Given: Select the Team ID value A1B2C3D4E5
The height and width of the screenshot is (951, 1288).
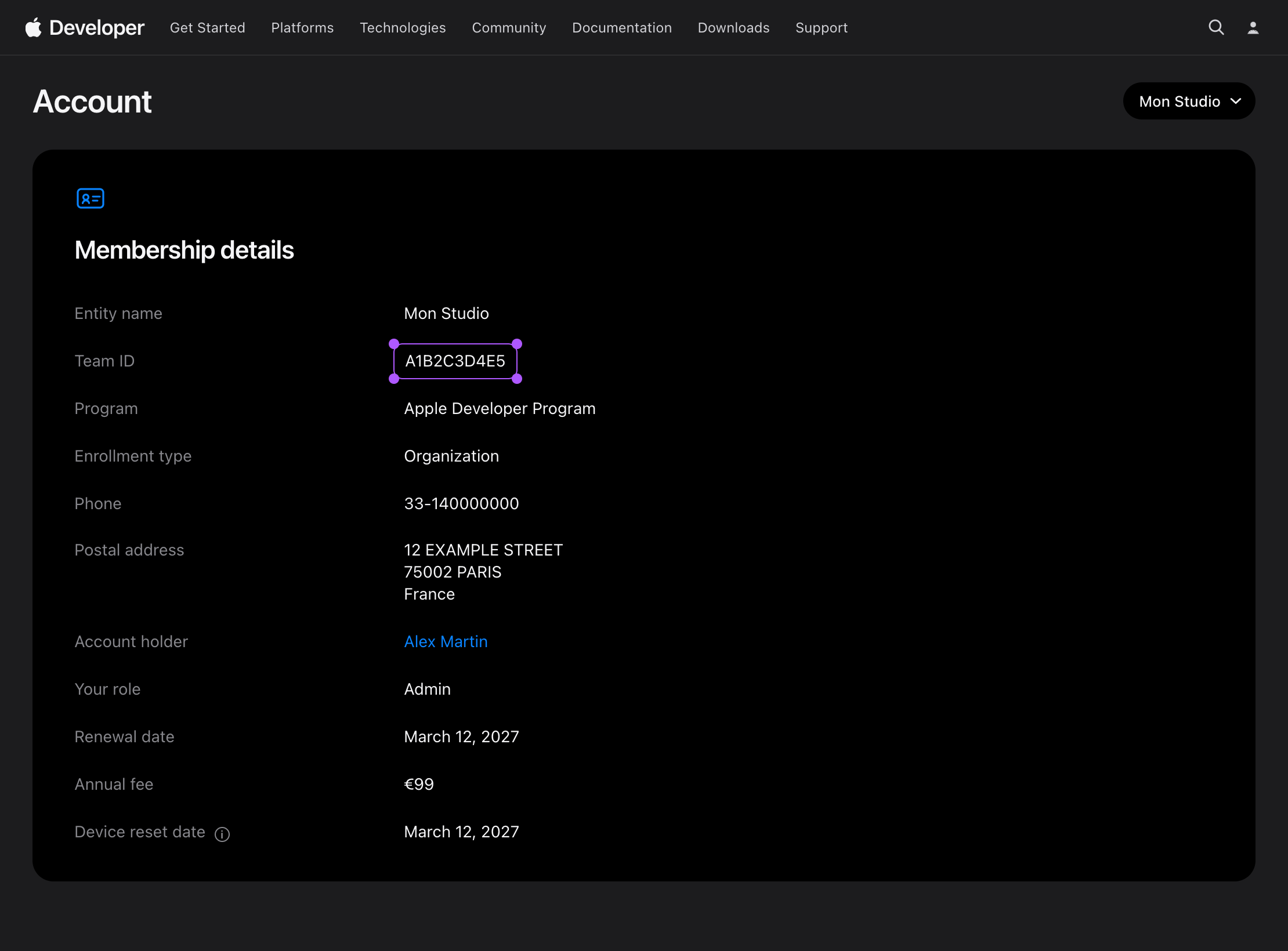Looking at the screenshot, I should [455, 361].
